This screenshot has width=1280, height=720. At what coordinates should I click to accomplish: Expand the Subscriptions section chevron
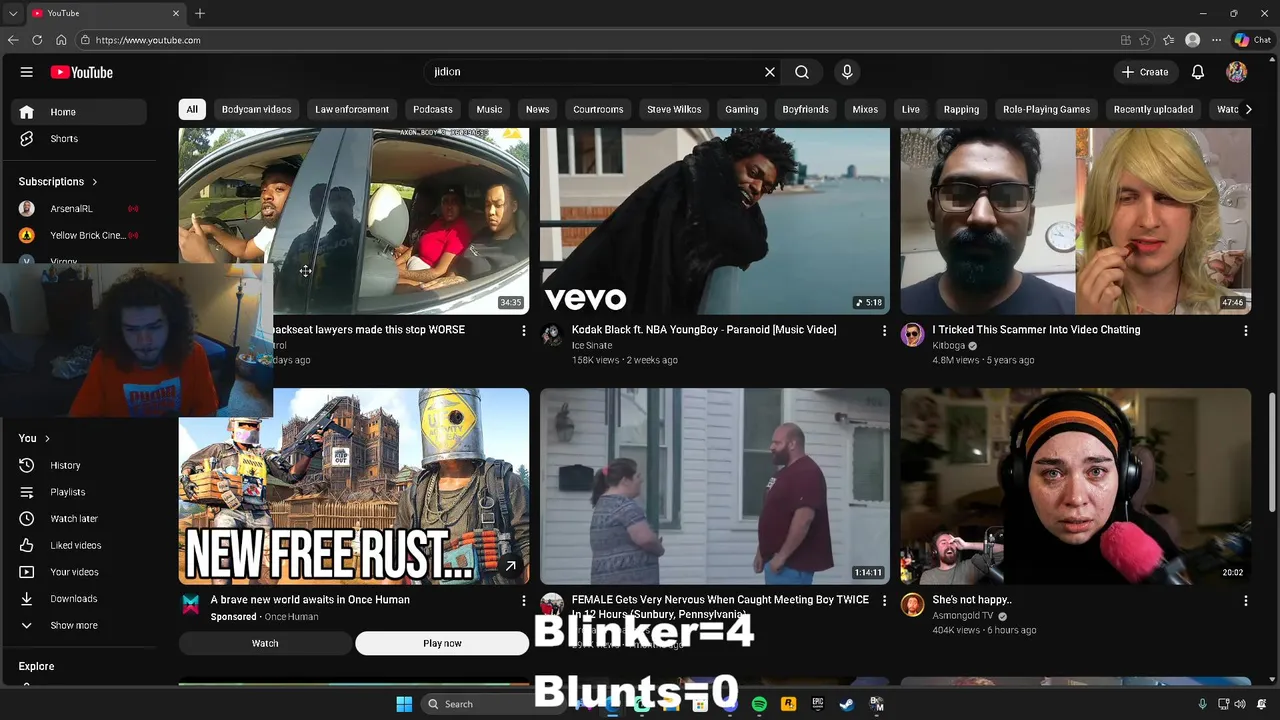click(x=95, y=182)
